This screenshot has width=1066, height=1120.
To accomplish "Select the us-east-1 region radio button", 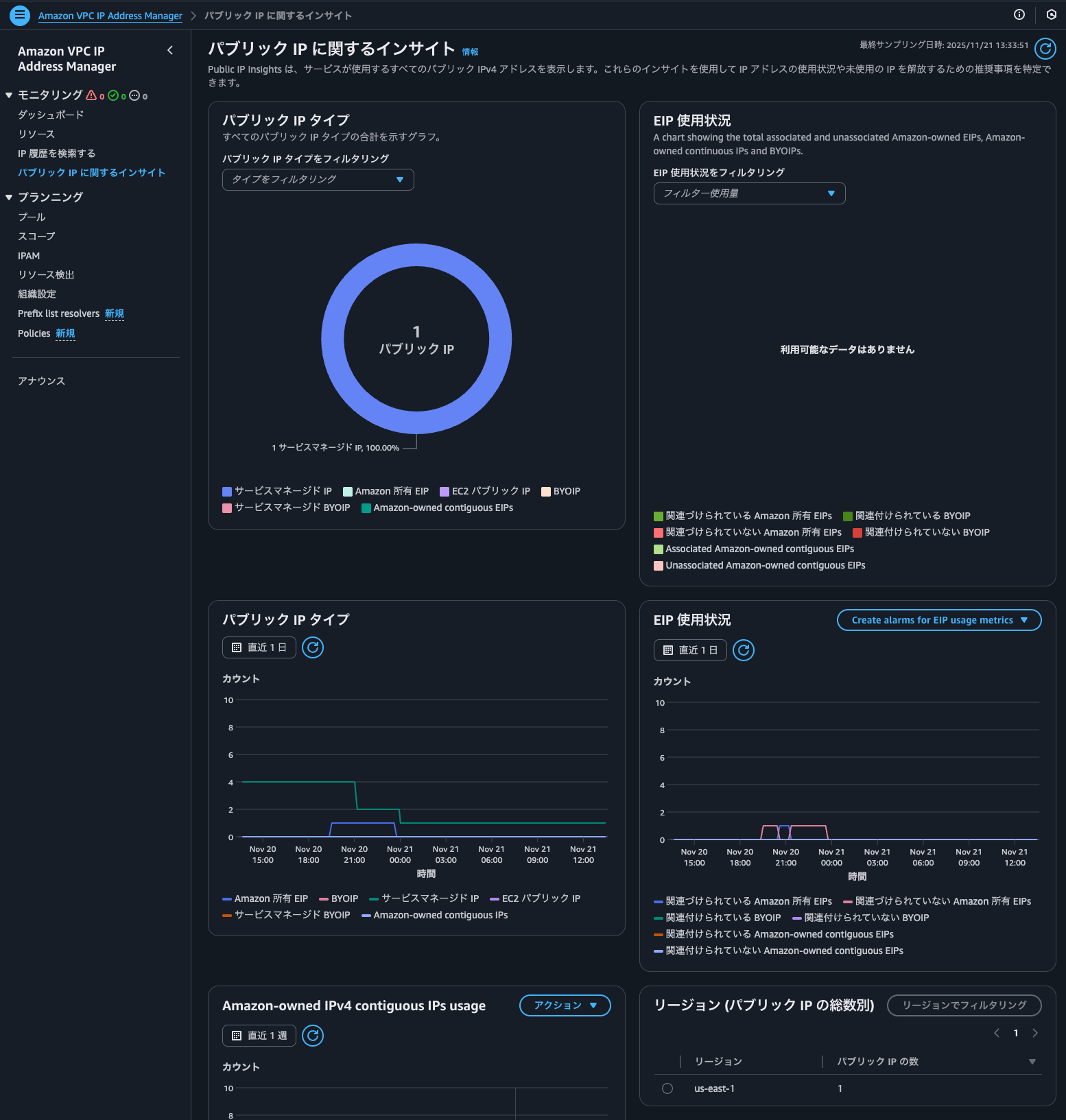I will click(667, 1088).
